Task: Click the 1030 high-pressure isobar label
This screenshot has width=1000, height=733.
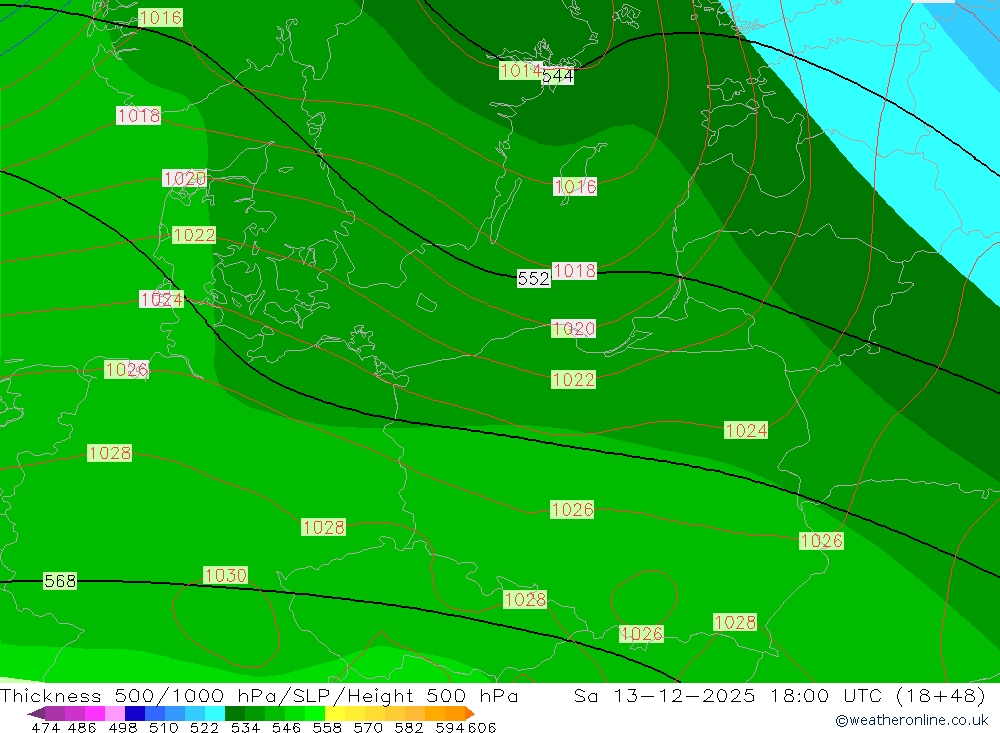Action: tap(225, 575)
